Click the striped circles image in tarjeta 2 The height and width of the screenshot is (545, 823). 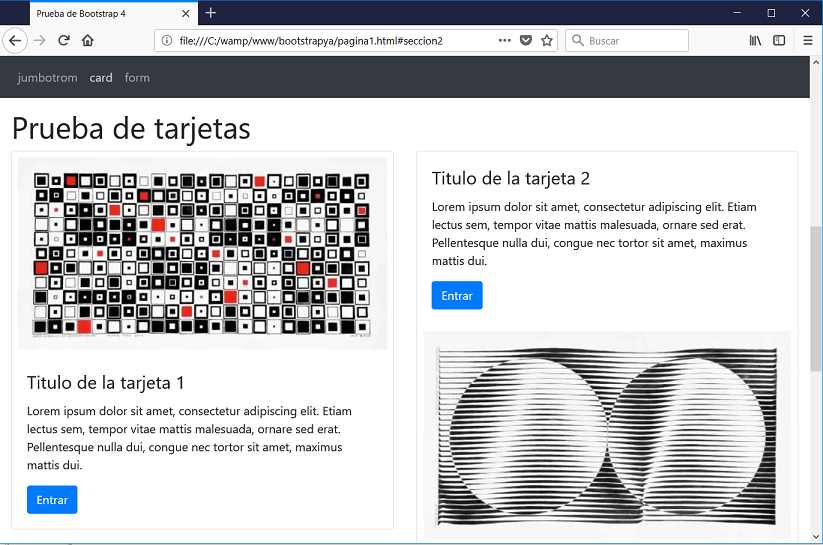pos(607,436)
